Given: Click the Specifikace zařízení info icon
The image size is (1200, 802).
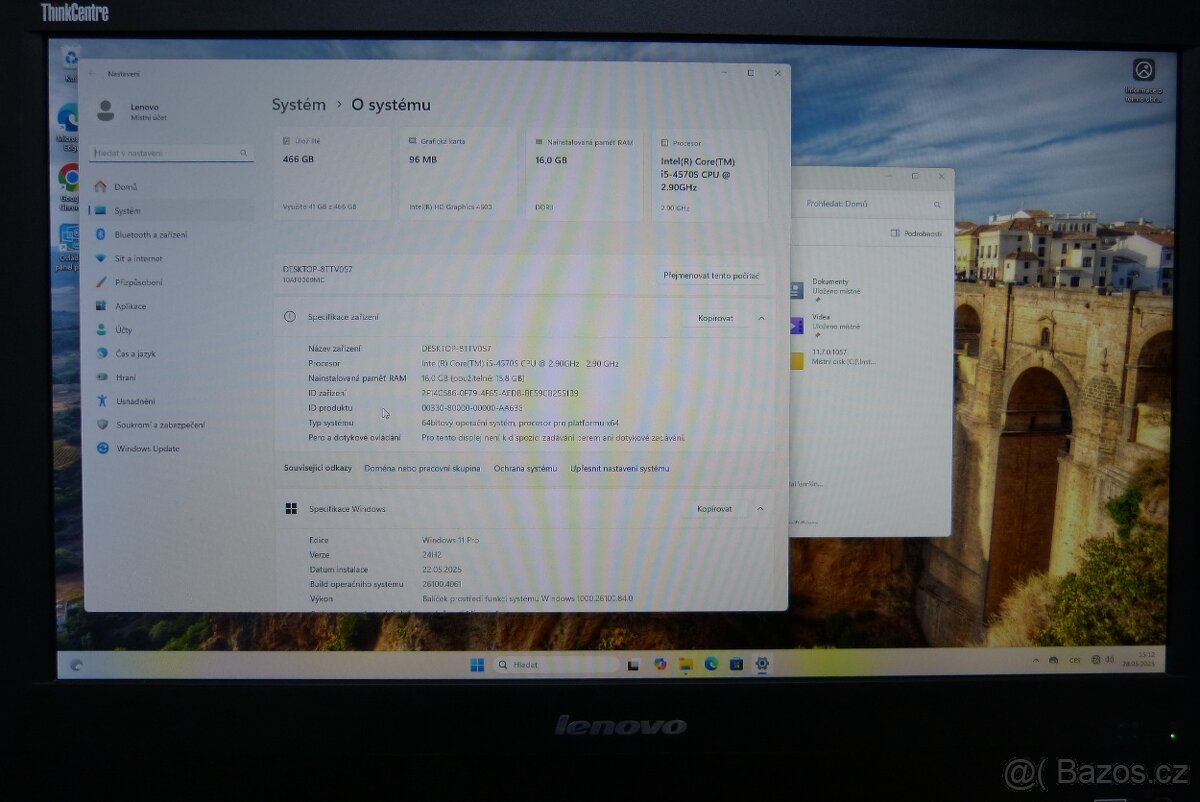Looking at the screenshot, I should pos(290,317).
